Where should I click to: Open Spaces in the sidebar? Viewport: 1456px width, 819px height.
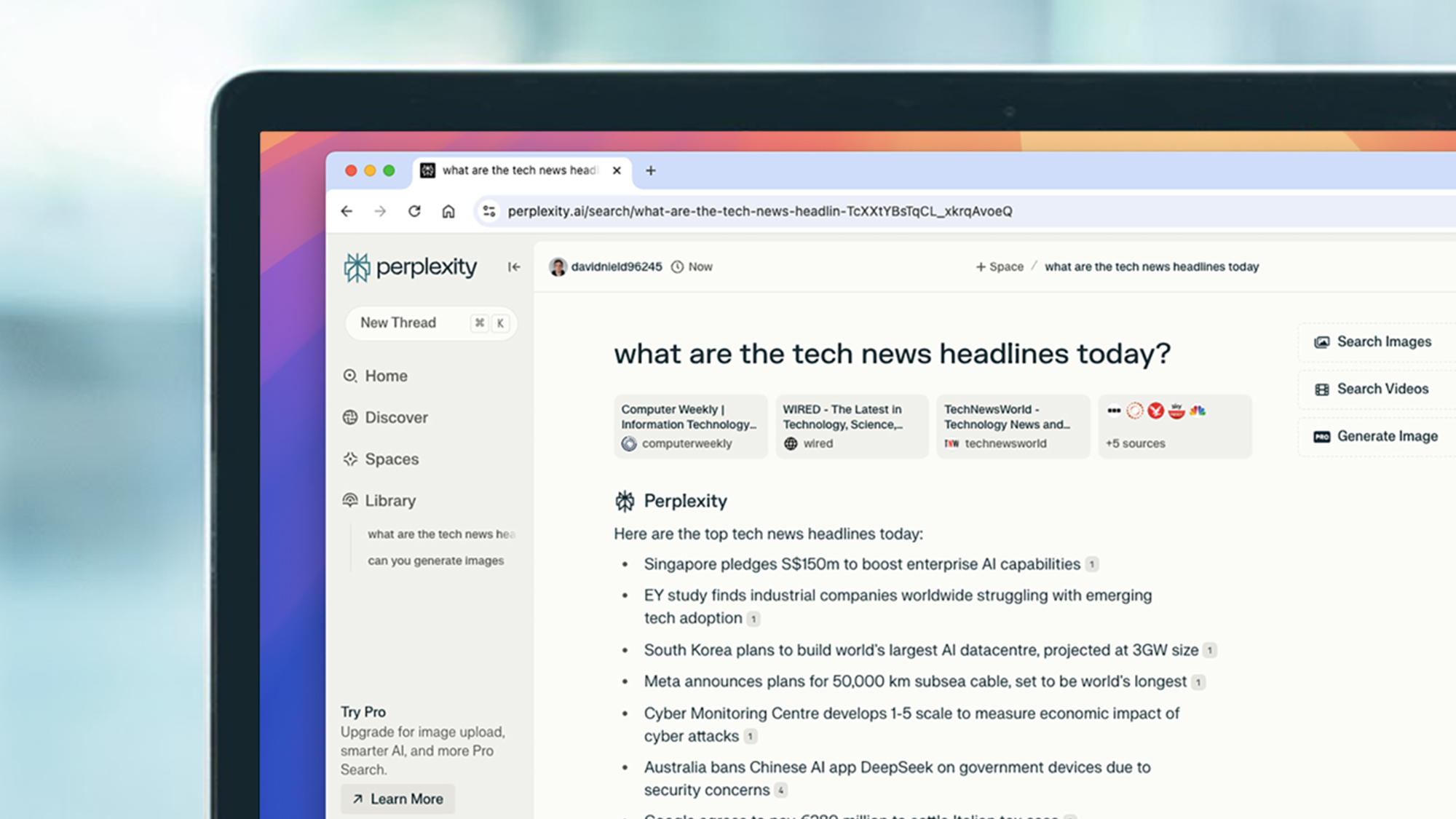[381, 459]
